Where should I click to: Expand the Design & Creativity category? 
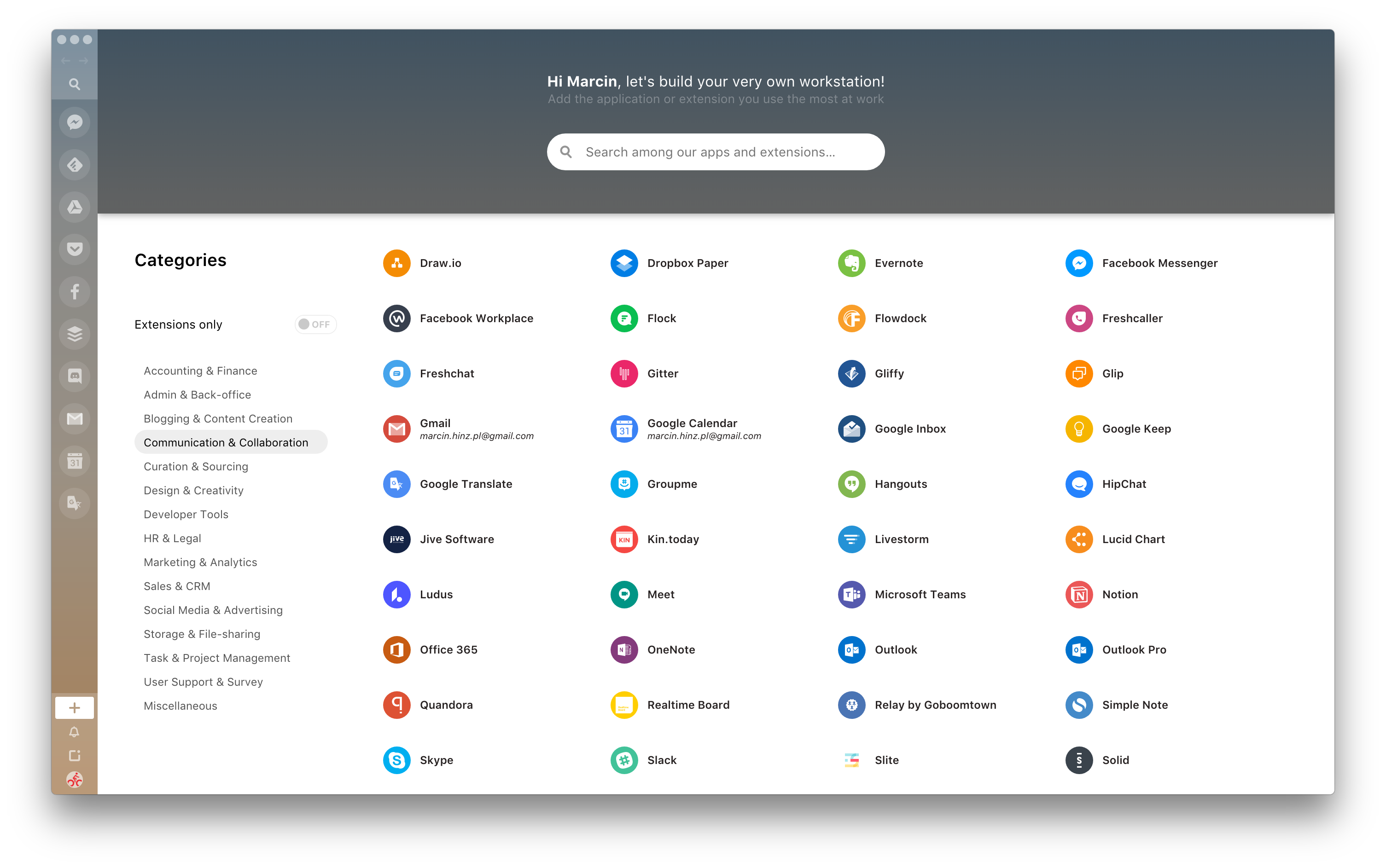(193, 490)
